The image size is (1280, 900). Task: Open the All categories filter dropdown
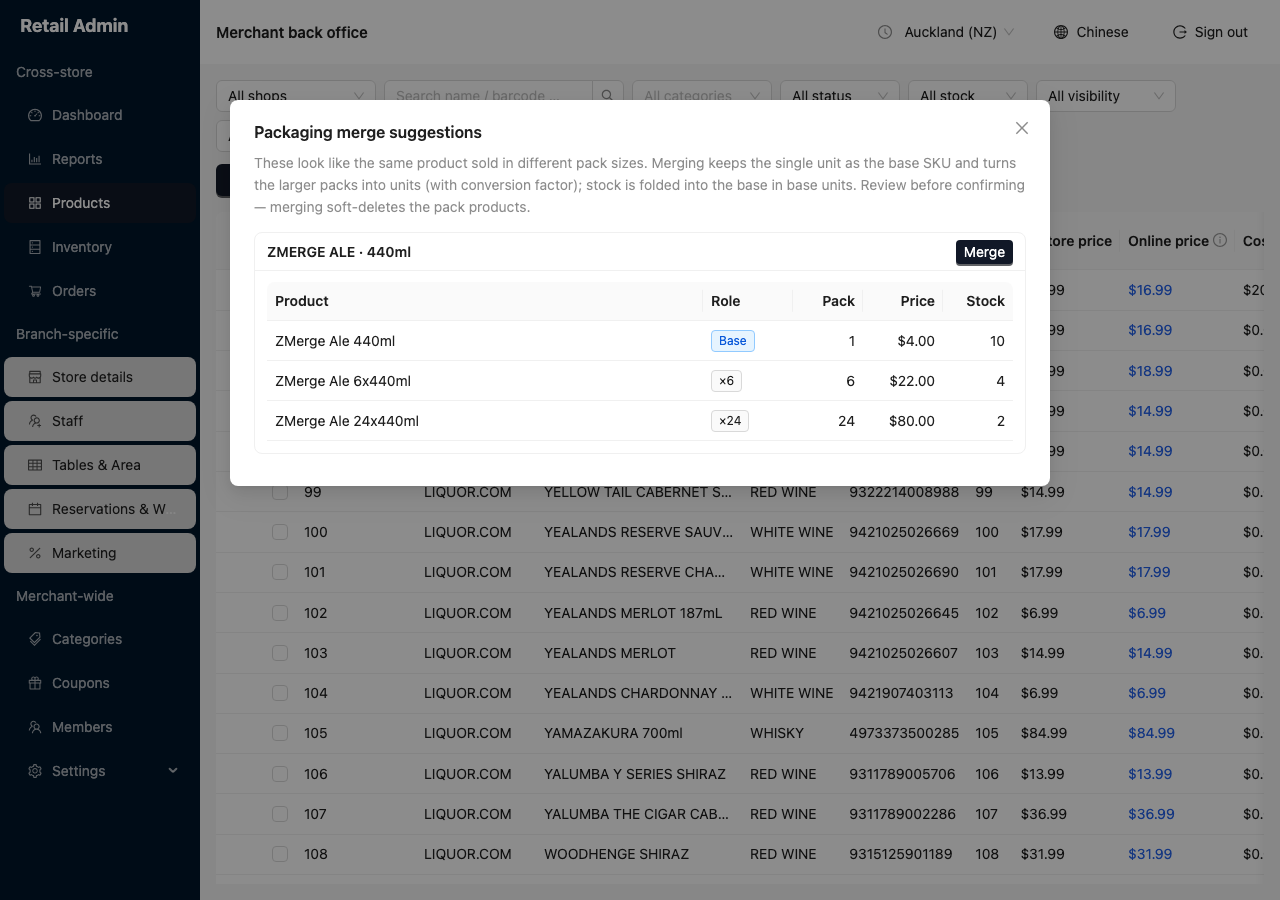(x=702, y=96)
